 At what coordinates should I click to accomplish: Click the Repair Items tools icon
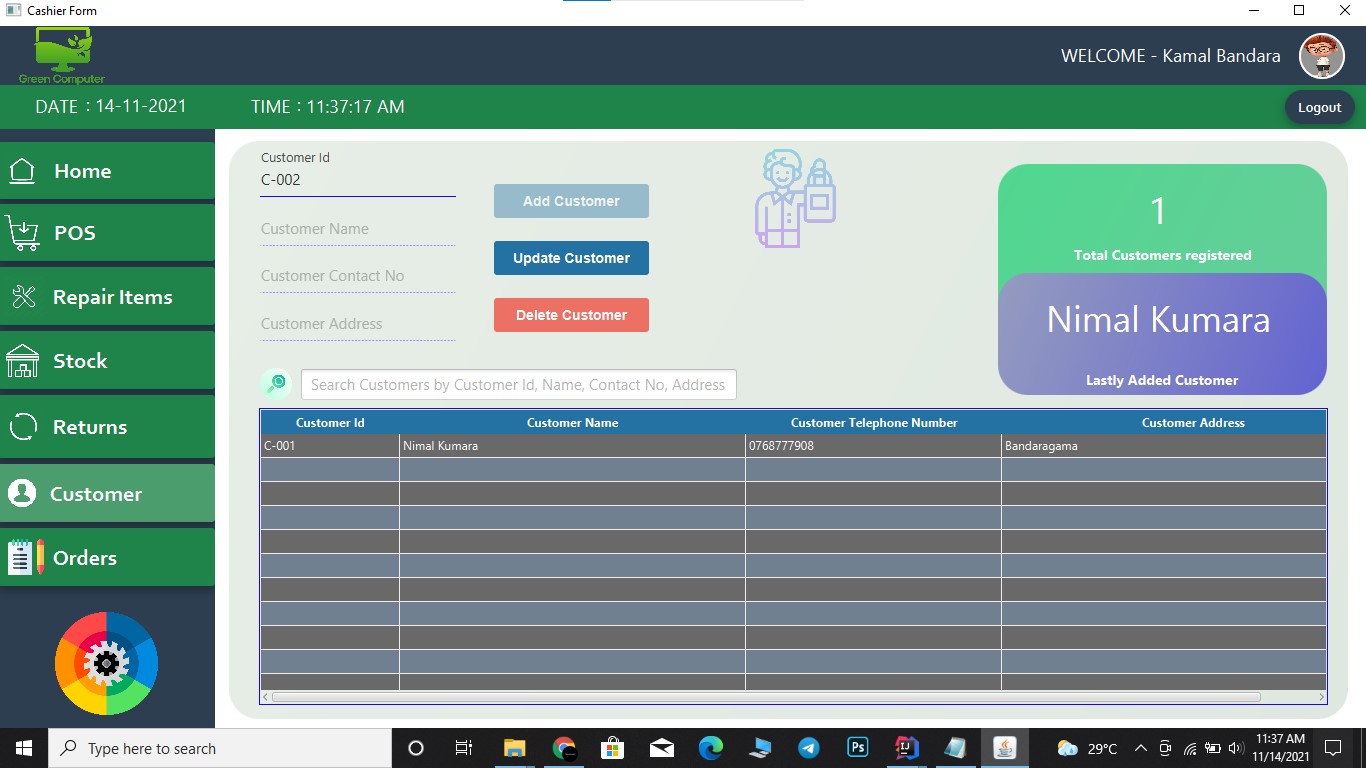[26, 296]
